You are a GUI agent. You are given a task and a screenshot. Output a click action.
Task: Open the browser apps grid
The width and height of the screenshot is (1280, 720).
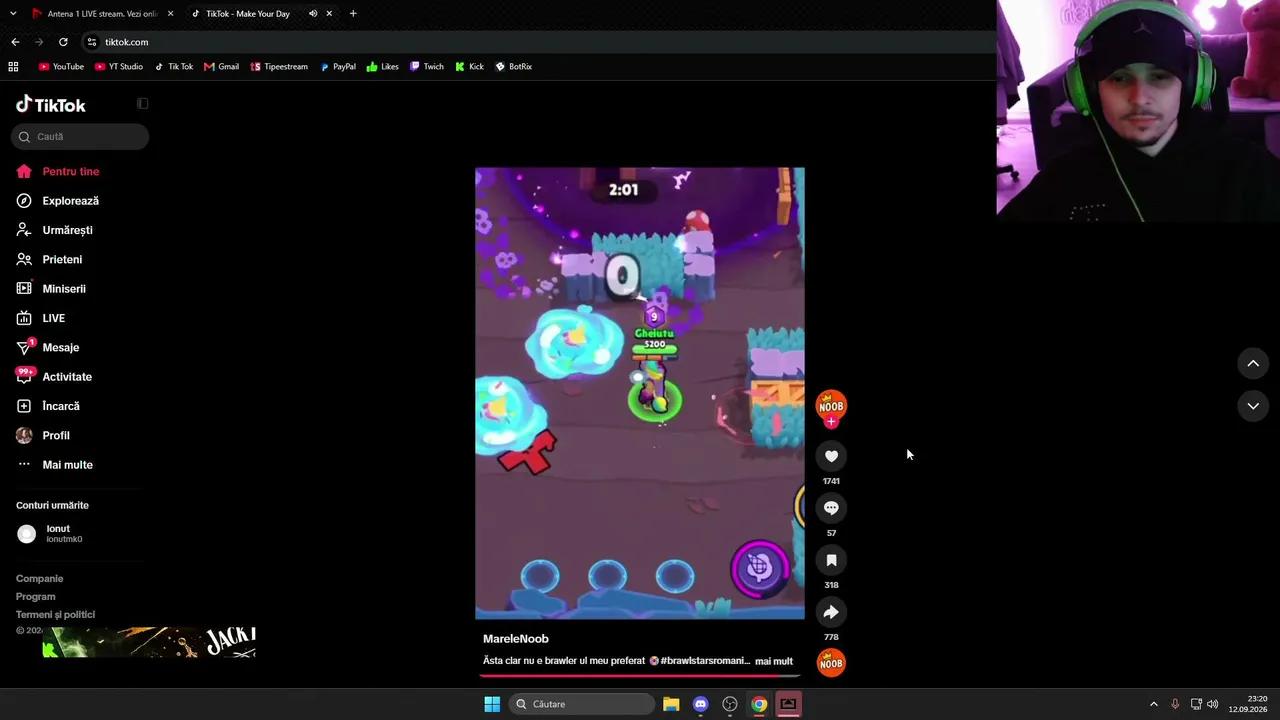13,67
